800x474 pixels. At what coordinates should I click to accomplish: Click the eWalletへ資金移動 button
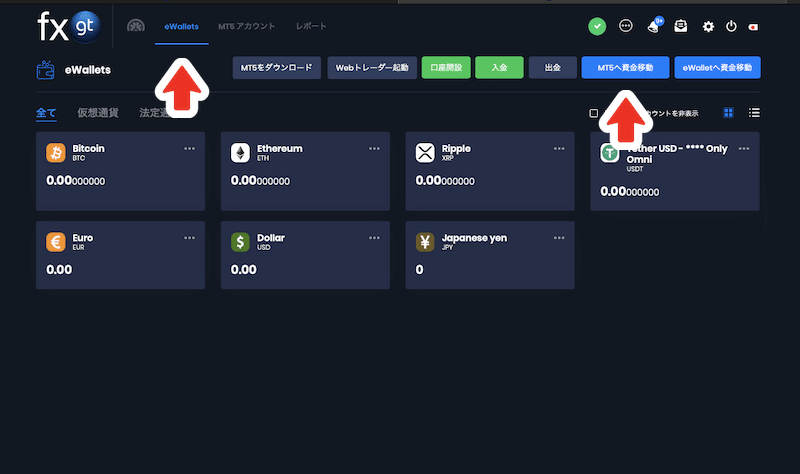[717, 67]
